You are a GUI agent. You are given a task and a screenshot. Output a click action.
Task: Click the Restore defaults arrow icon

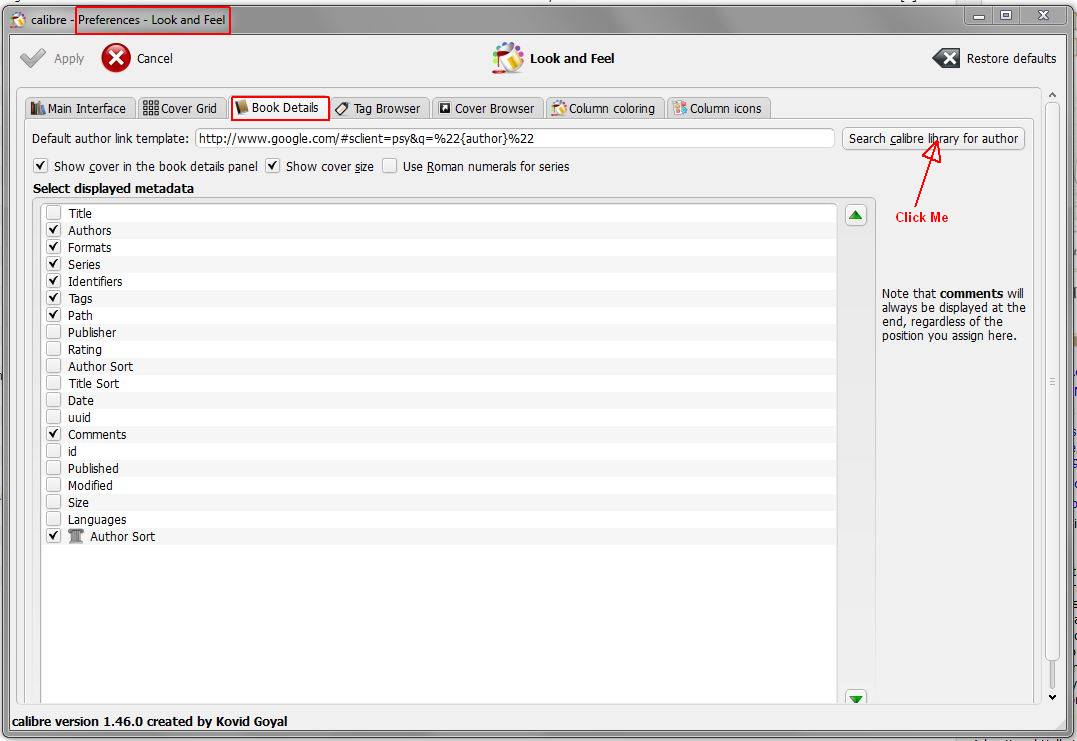pyautogui.click(x=946, y=58)
